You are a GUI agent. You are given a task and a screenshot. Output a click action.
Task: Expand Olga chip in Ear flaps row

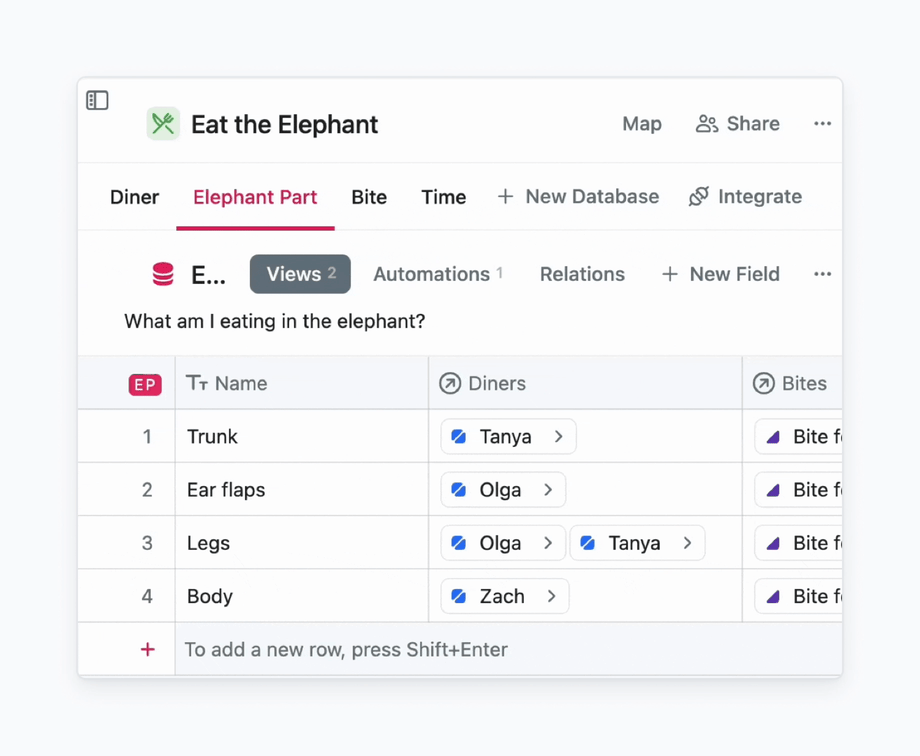[548, 490]
